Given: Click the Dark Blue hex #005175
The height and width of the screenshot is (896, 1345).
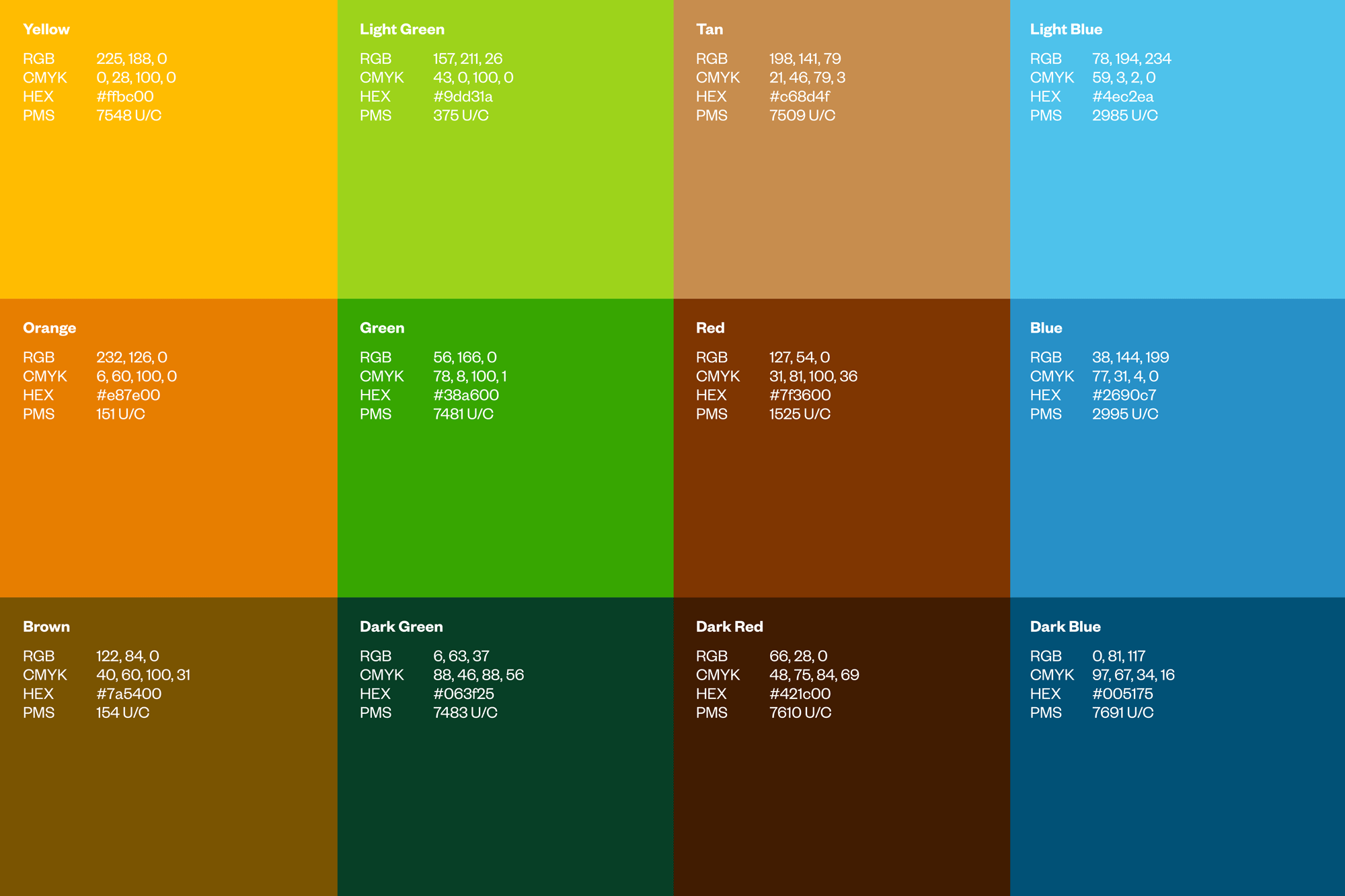Looking at the screenshot, I should click(x=1122, y=694).
